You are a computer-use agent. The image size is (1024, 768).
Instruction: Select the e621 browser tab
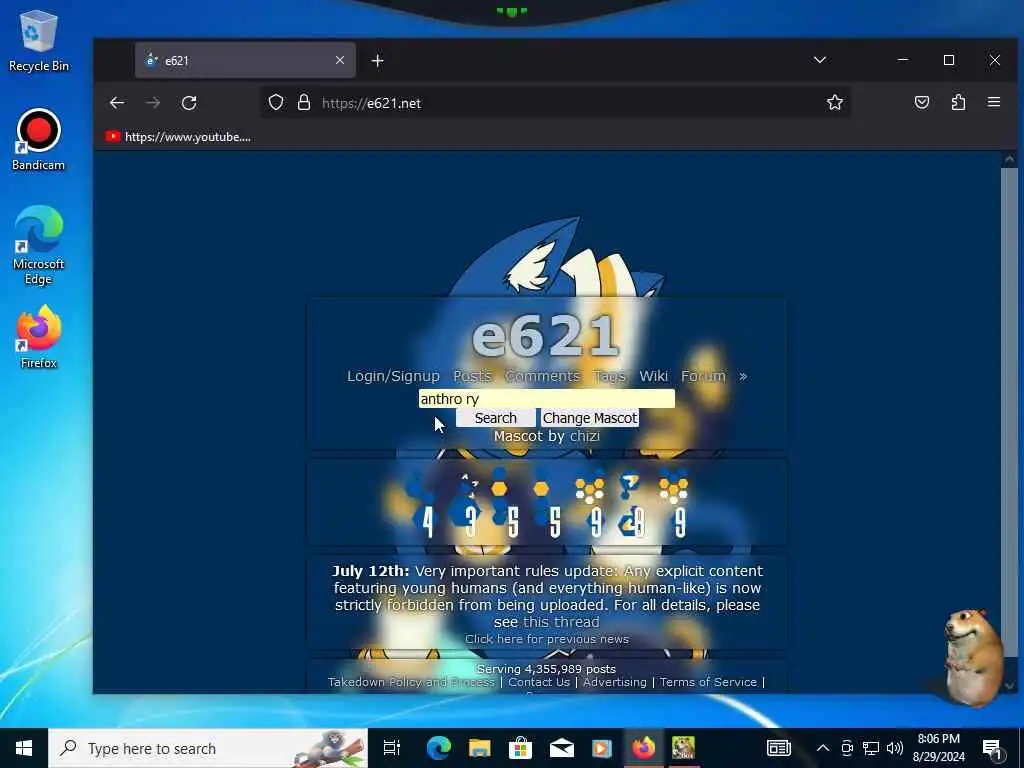245,60
